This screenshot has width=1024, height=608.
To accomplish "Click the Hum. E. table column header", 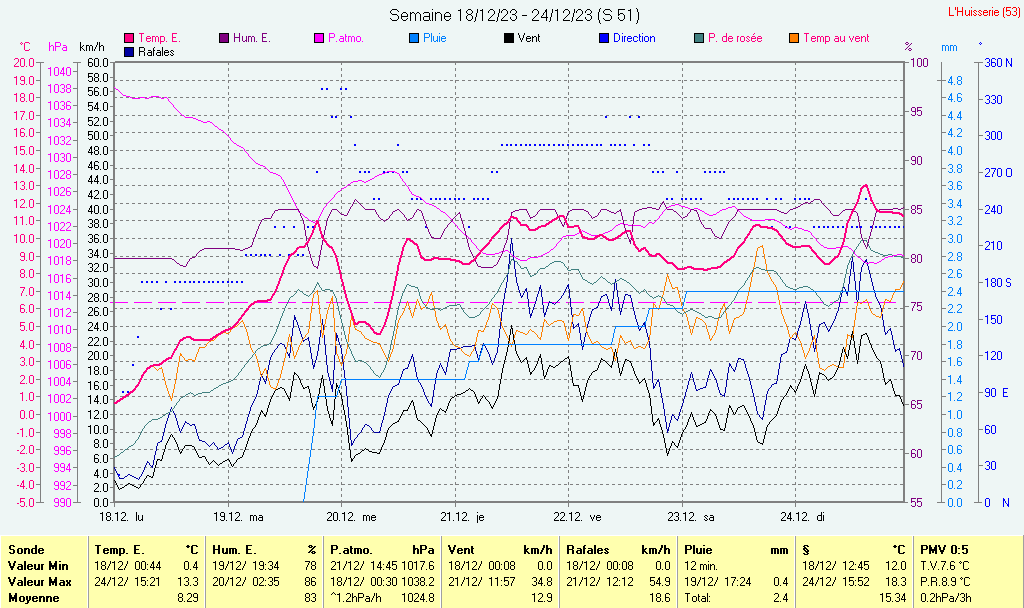I will pyautogui.click(x=234, y=550).
